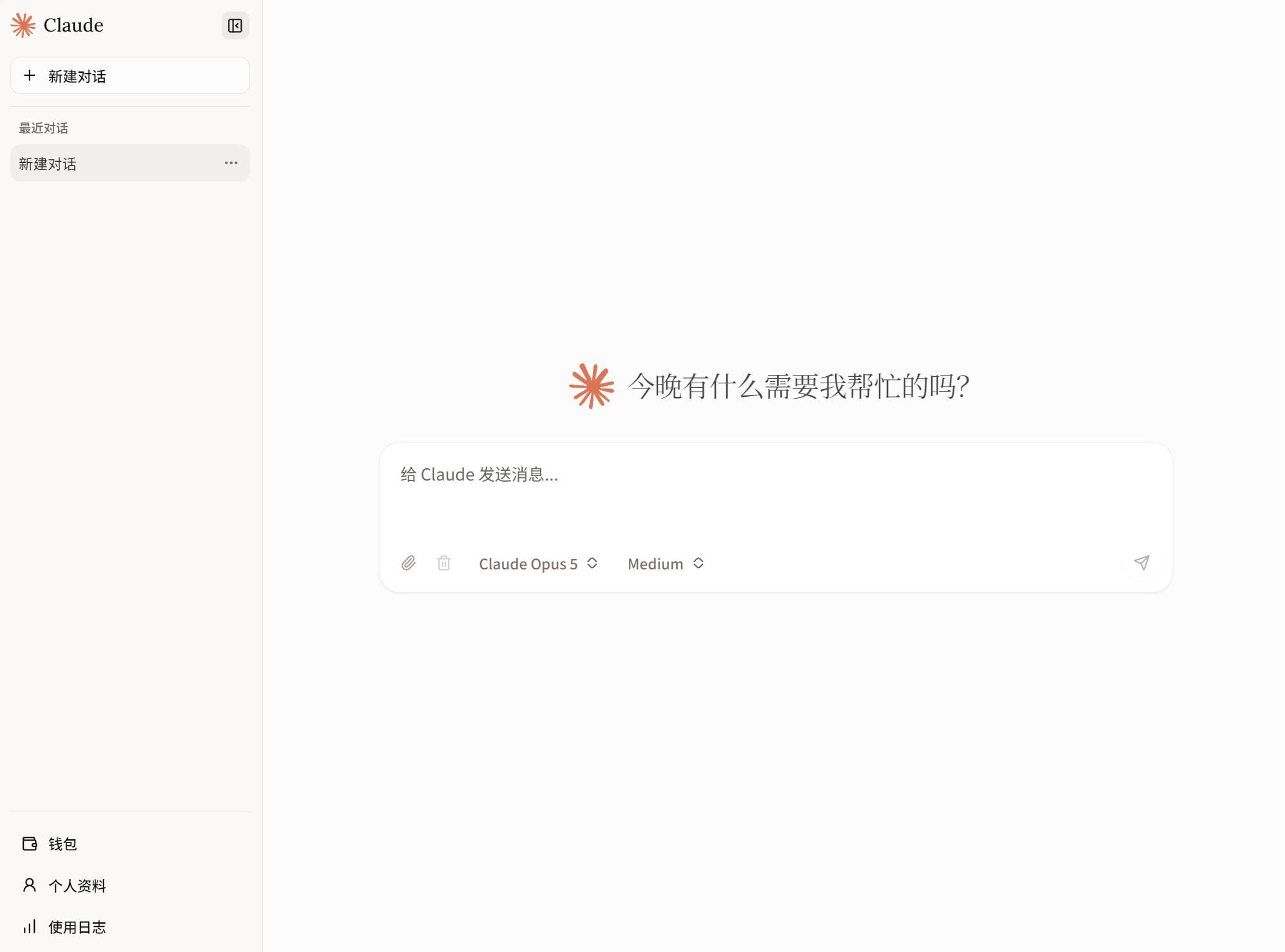Click the wallet icon next to 钱包
The image size is (1285, 952).
[x=30, y=844]
